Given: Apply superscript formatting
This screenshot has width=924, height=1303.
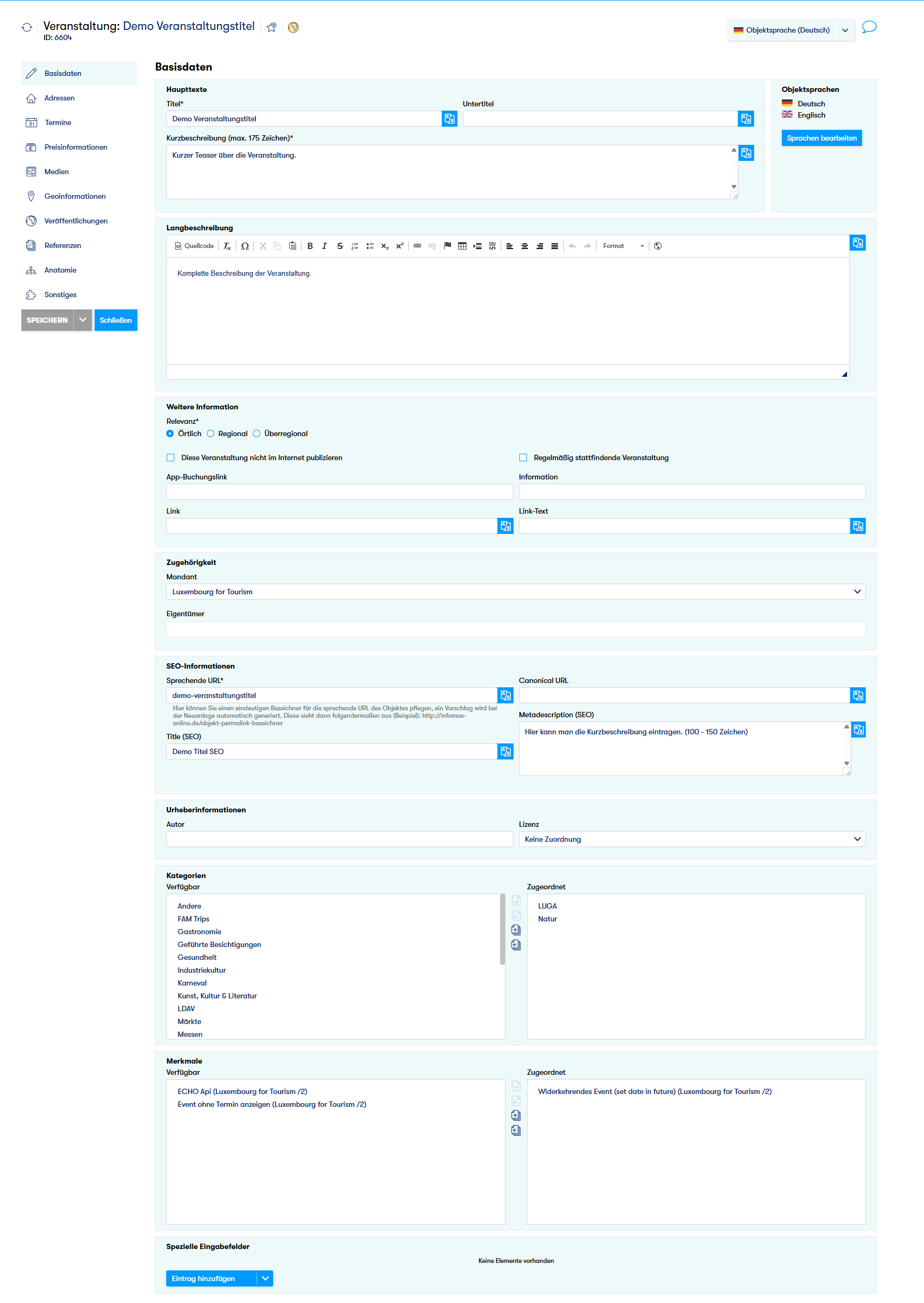Looking at the screenshot, I should click(399, 246).
